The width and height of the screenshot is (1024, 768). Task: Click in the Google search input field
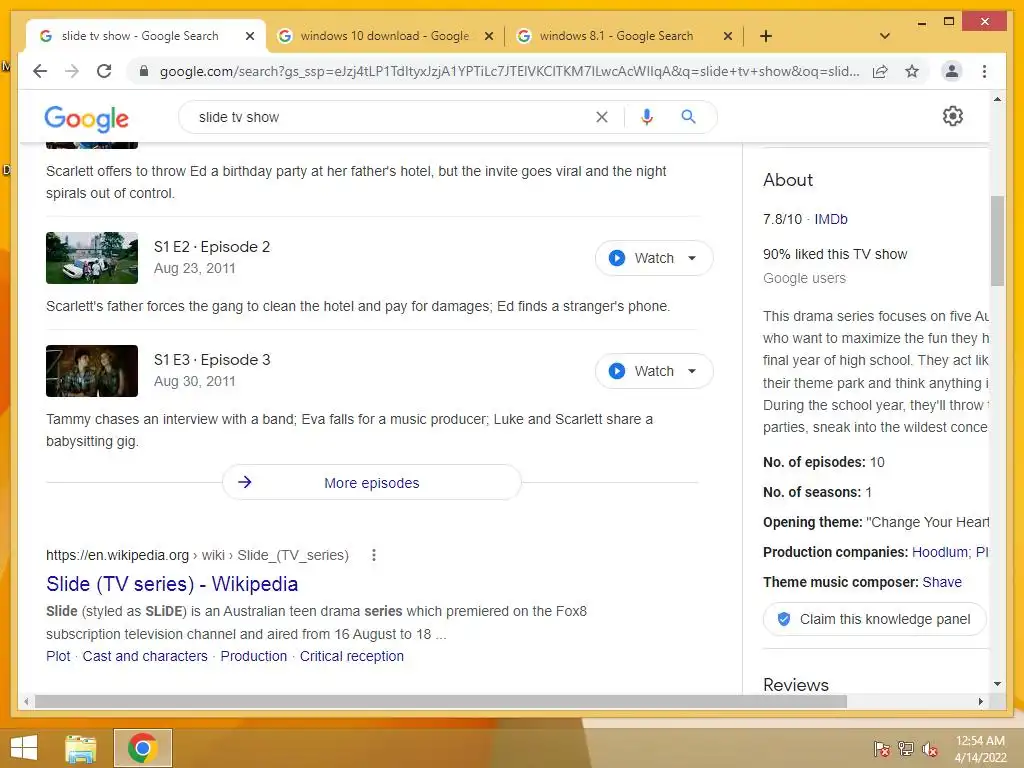(392, 117)
